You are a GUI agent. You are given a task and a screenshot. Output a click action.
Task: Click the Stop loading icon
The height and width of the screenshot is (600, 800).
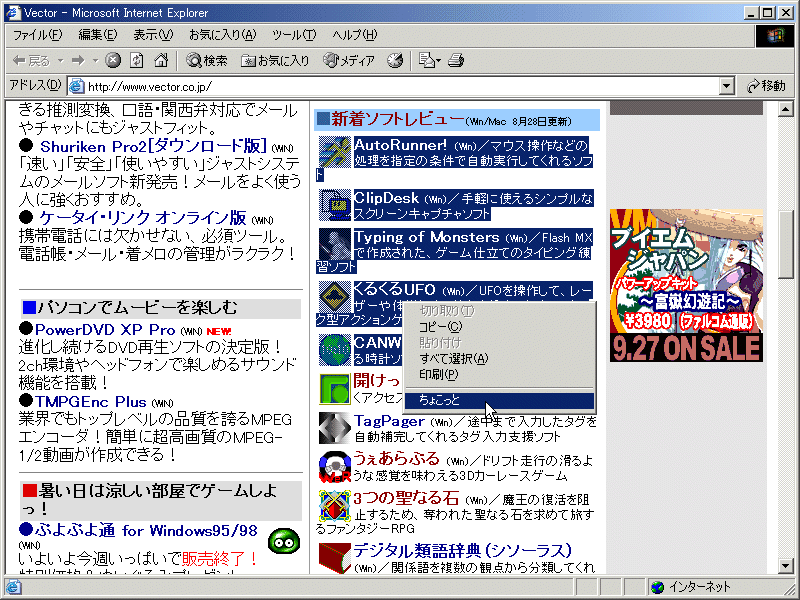click(x=113, y=60)
